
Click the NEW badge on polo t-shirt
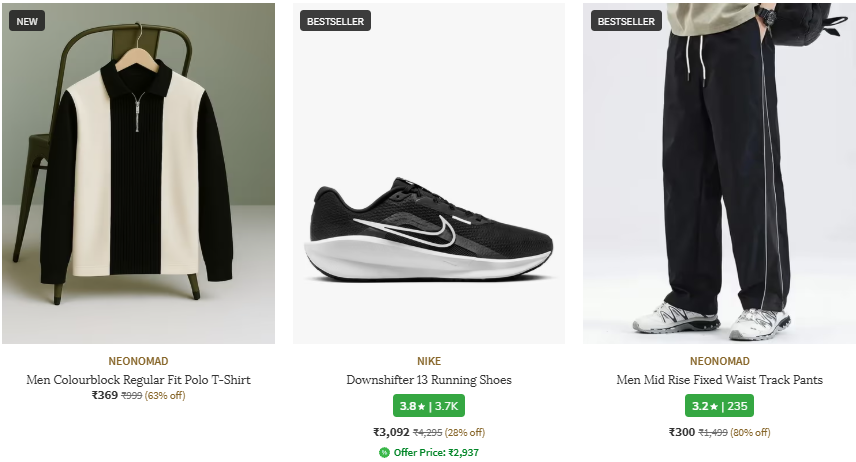click(26, 20)
